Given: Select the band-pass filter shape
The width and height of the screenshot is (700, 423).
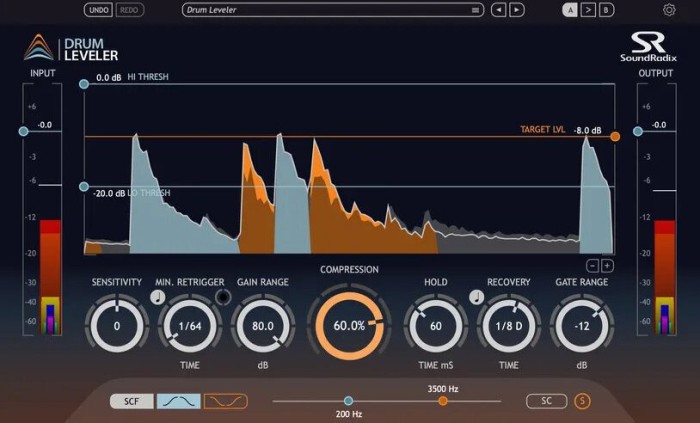Looking at the screenshot, I should point(179,401).
